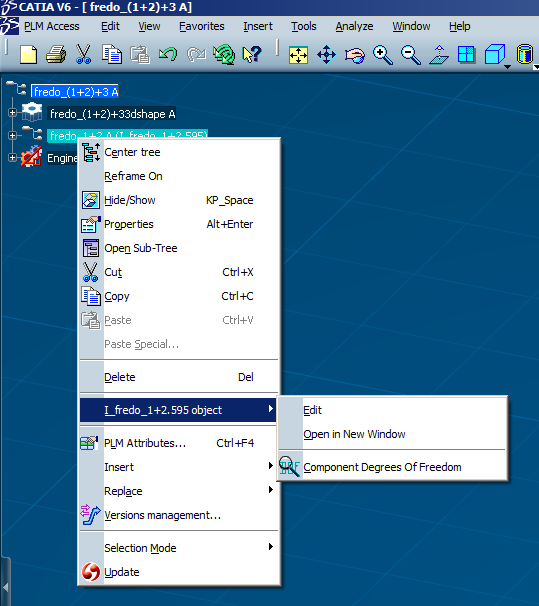Screen dimensions: 539x606
Task: Click the Paste toolbar icon
Action: [139, 54]
